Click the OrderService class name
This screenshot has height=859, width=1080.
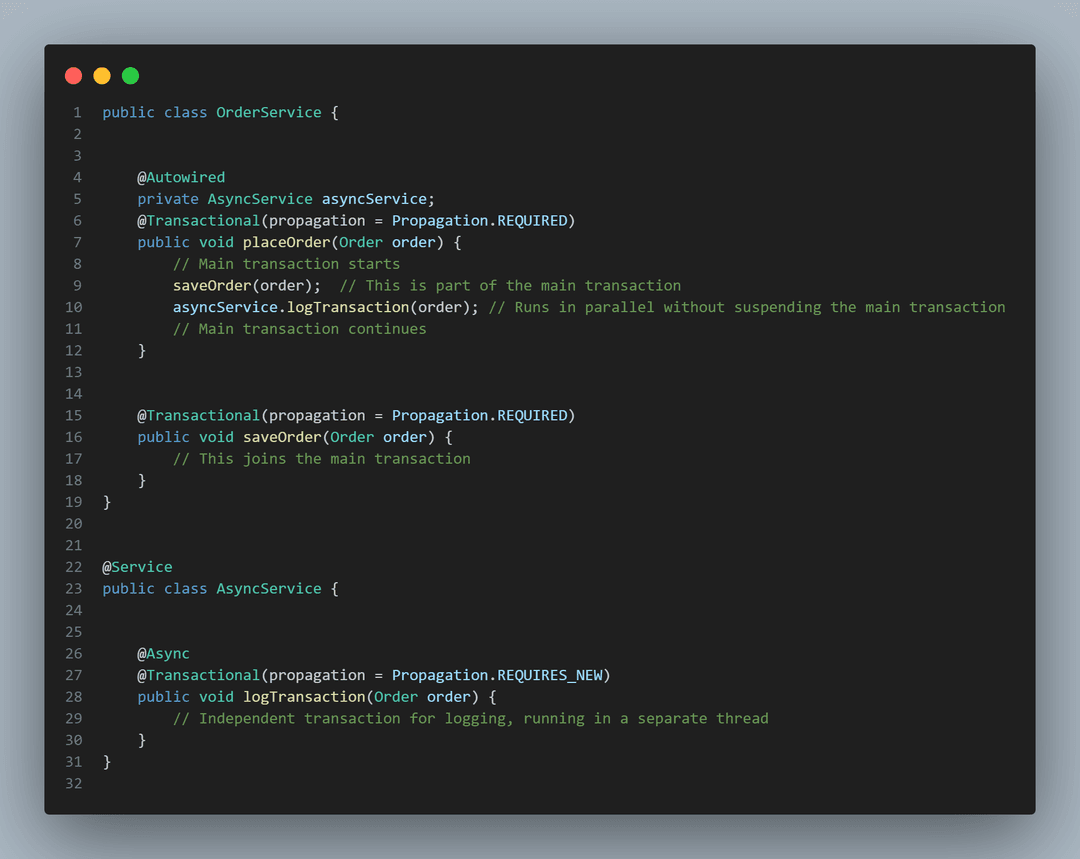pos(269,112)
